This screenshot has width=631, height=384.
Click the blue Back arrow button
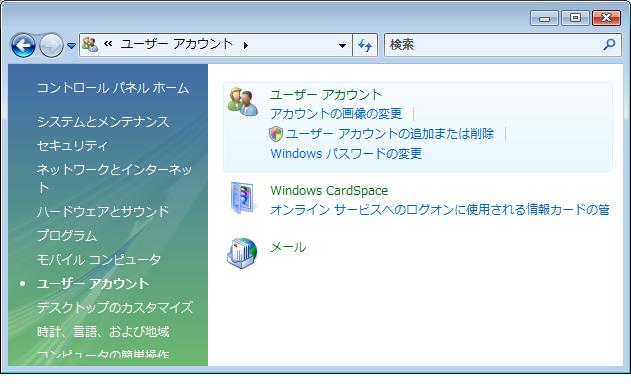click(23, 45)
